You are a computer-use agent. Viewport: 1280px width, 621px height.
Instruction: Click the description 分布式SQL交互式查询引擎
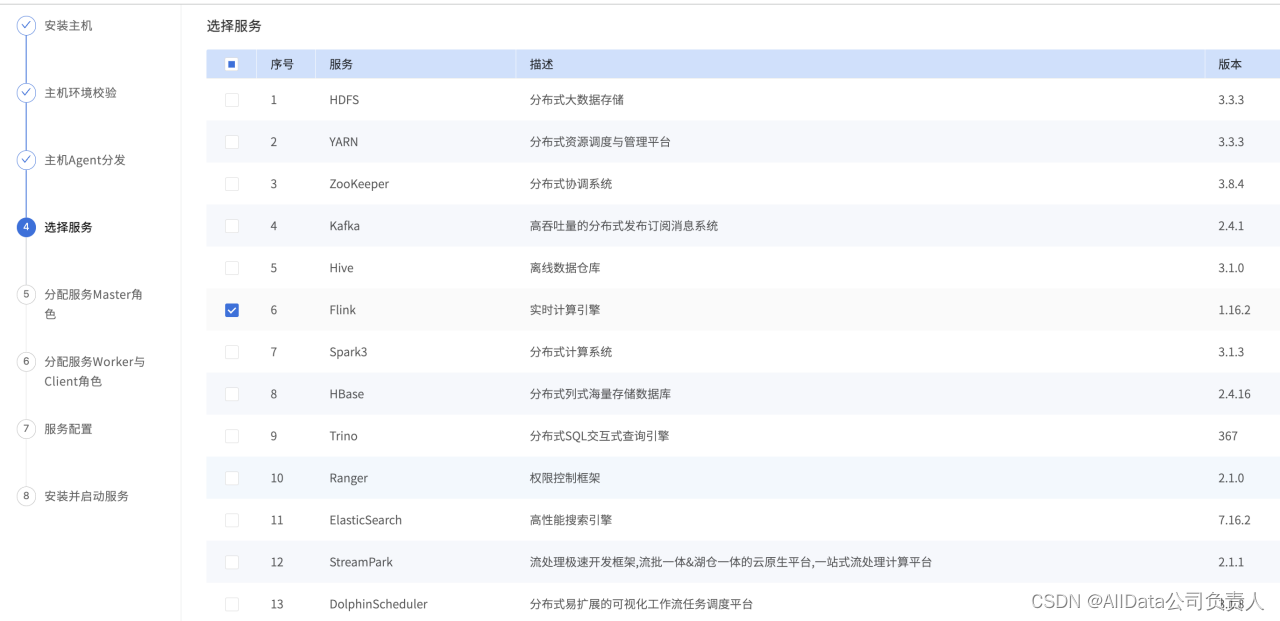click(x=599, y=436)
